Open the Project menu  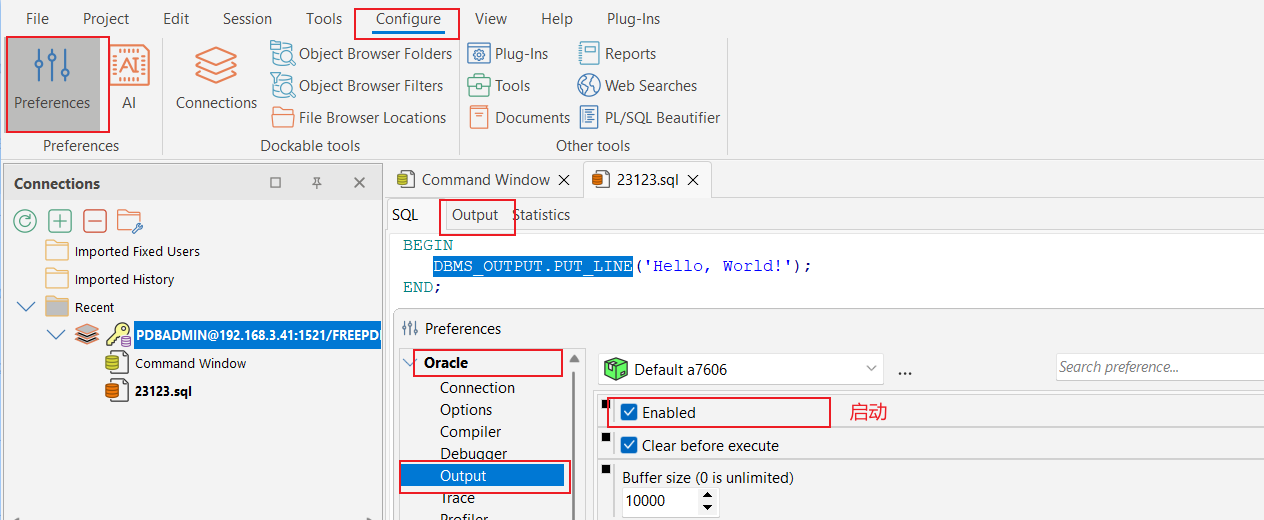pos(106,19)
